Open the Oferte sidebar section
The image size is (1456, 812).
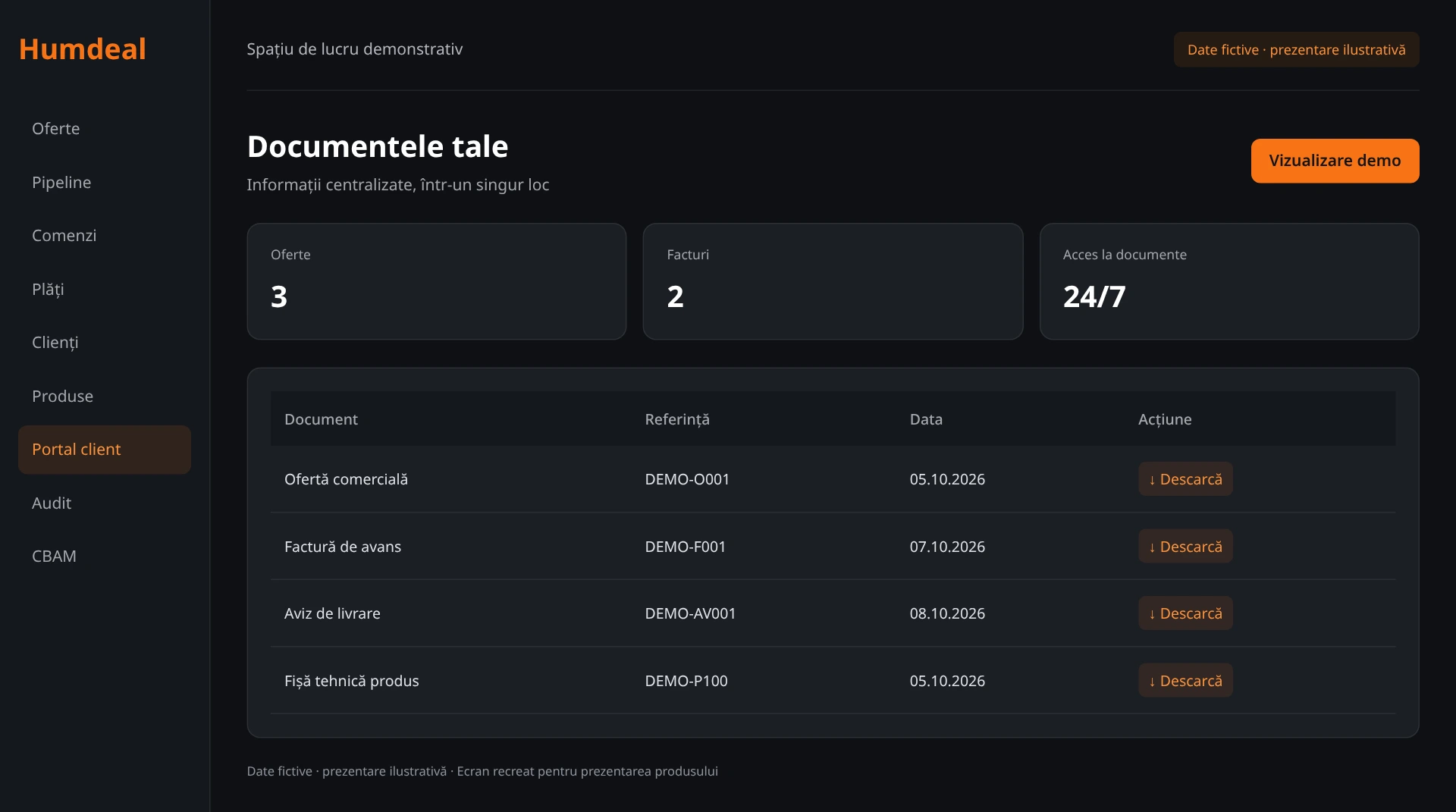[x=105, y=129]
